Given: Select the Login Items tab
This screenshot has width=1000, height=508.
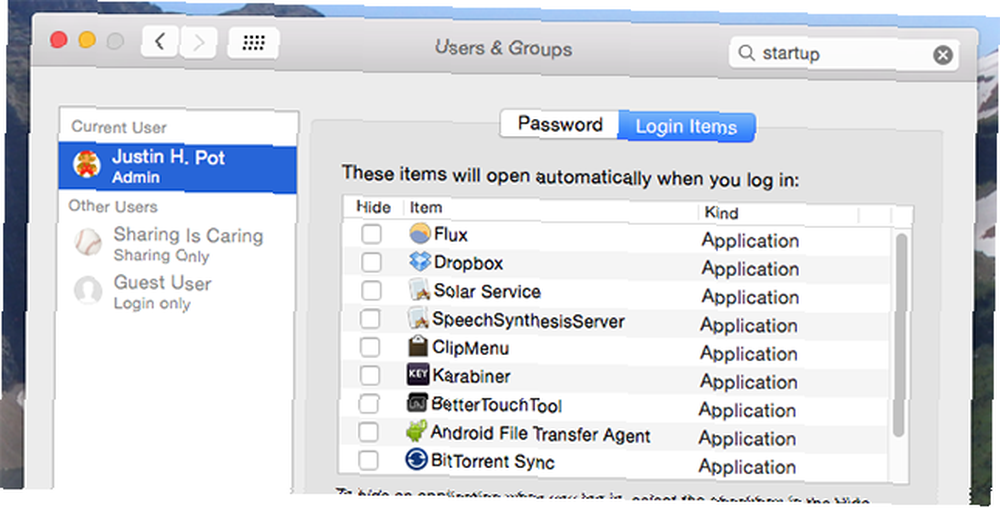Looking at the screenshot, I should point(687,127).
